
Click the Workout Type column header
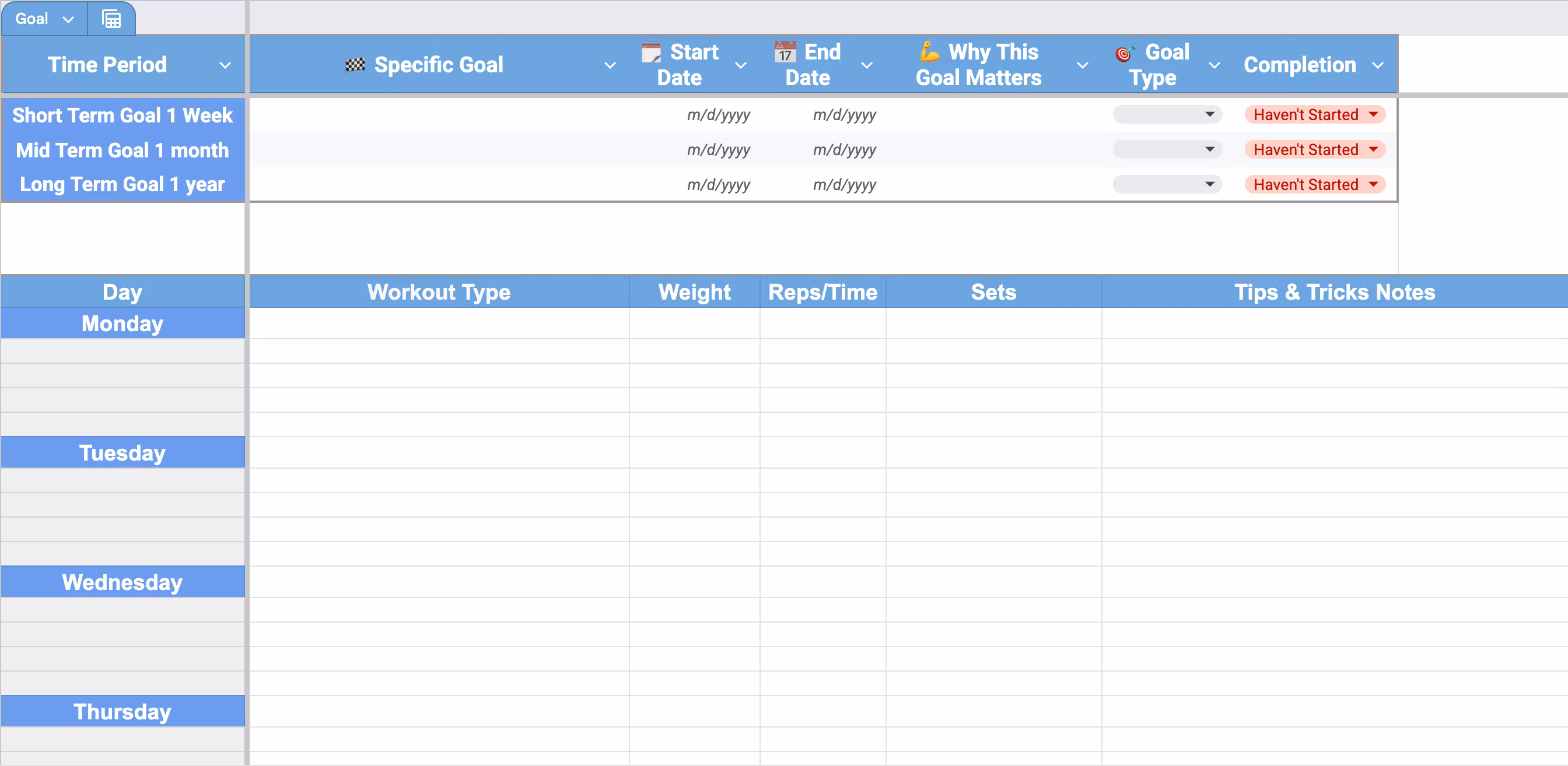(438, 292)
